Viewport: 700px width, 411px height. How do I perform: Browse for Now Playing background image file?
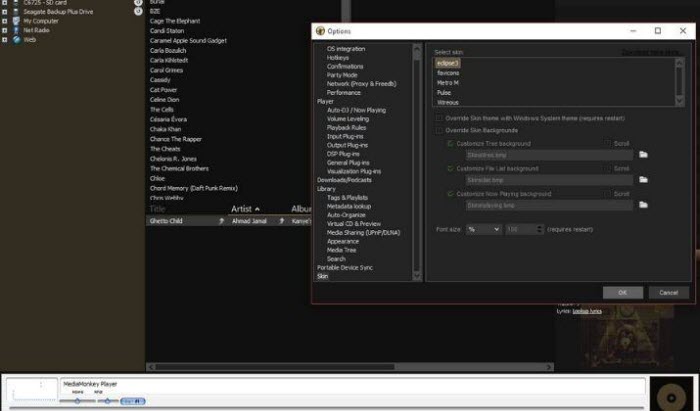click(x=643, y=204)
